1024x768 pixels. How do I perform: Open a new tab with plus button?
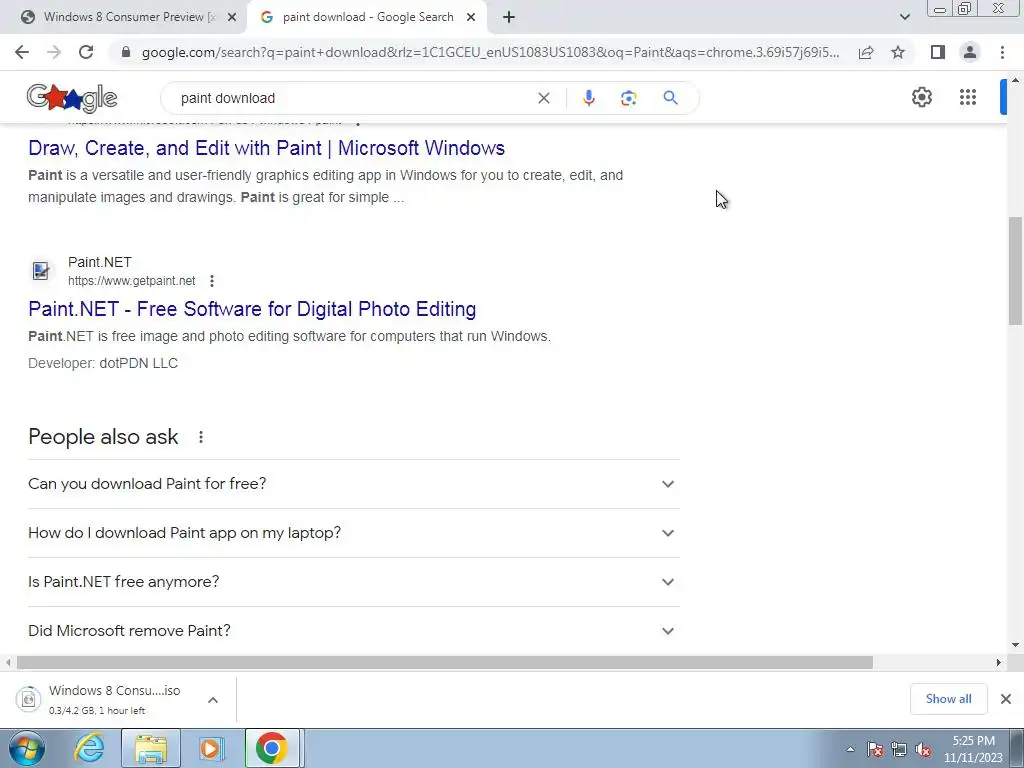click(509, 17)
